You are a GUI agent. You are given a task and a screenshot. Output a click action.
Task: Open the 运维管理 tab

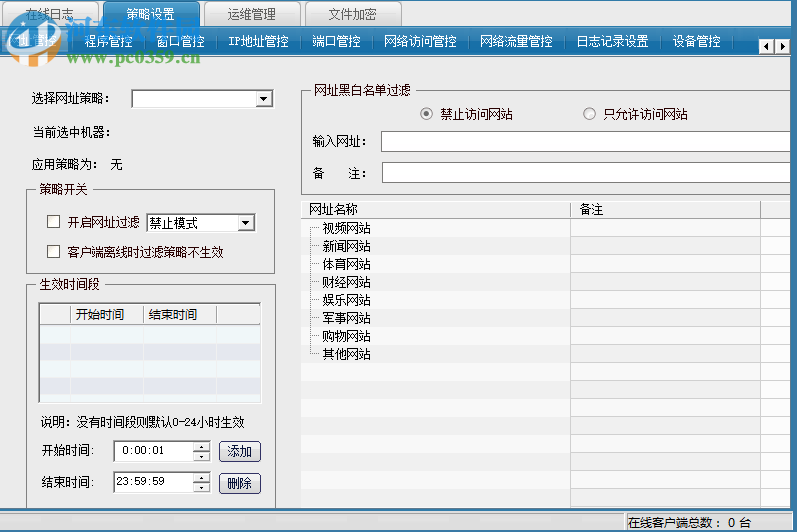coord(252,14)
